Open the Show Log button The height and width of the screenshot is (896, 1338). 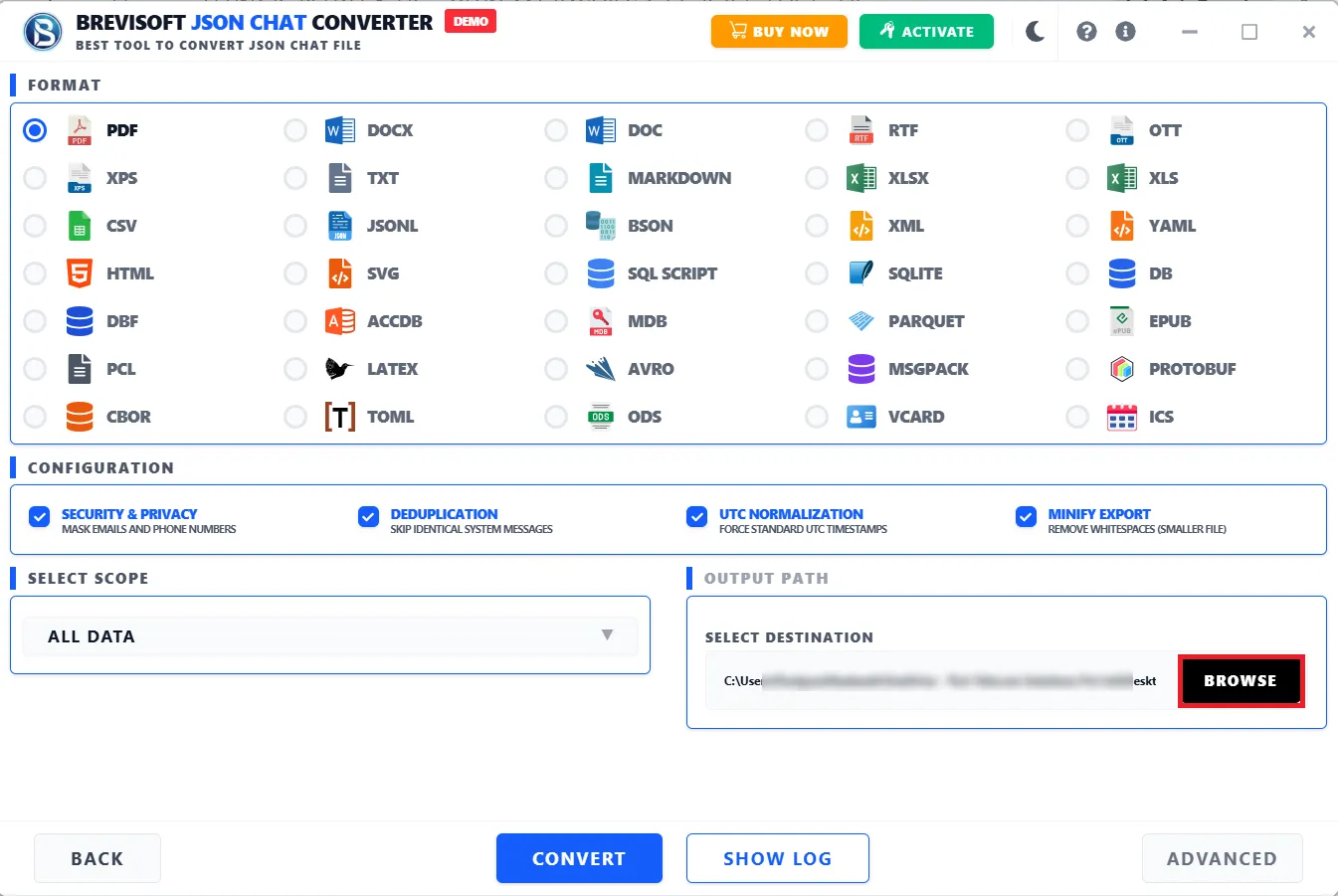pyautogui.click(x=778, y=858)
